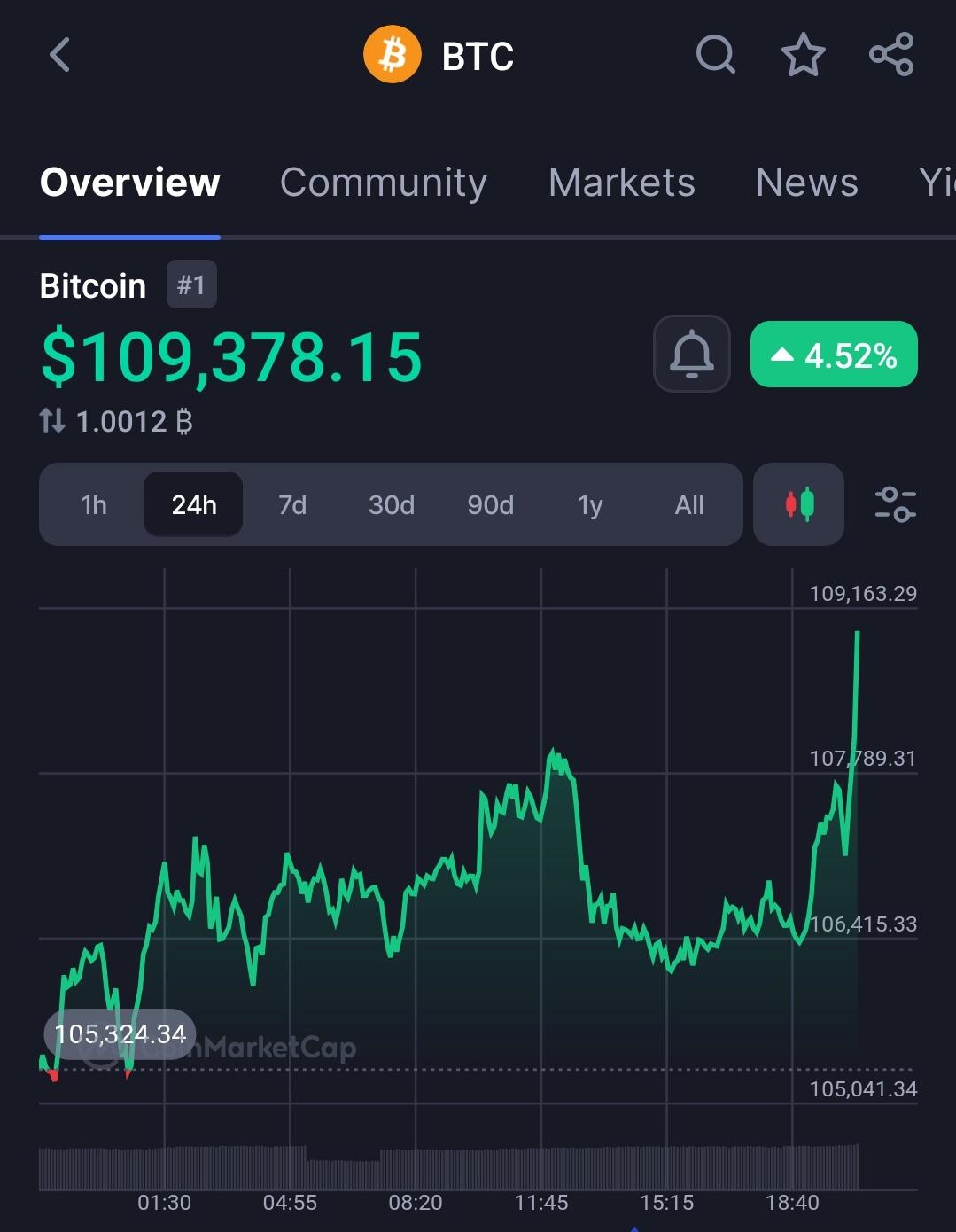Select the All chart range

point(689,505)
